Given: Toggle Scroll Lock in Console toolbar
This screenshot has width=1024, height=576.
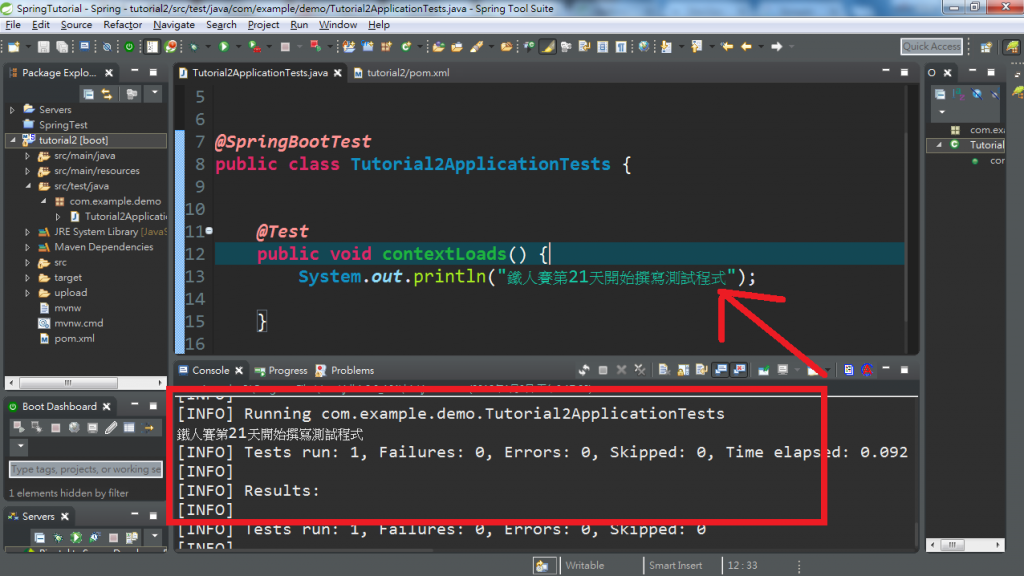Looking at the screenshot, I should (x=682, y=370).
